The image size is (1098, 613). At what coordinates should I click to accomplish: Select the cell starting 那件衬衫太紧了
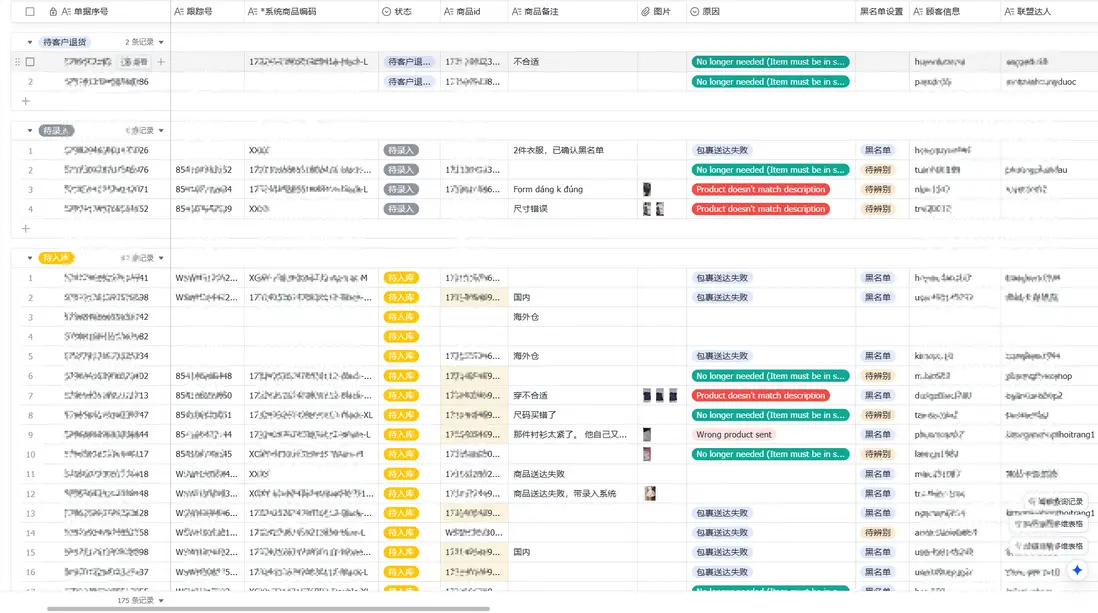point(573,434)
